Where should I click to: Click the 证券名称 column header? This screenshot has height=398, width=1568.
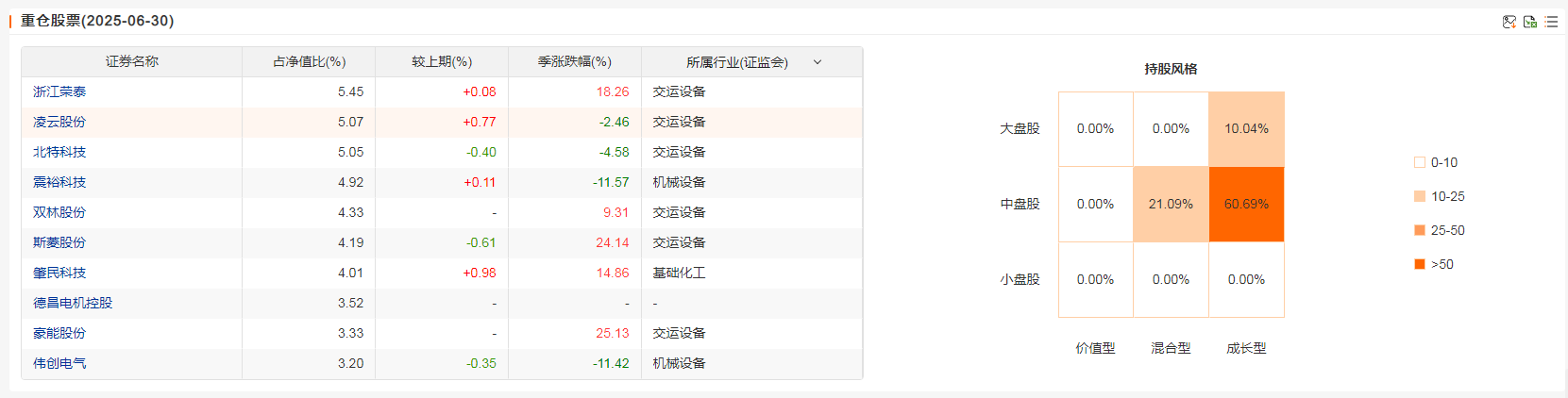pyautogui.click(x=132, y=61)
